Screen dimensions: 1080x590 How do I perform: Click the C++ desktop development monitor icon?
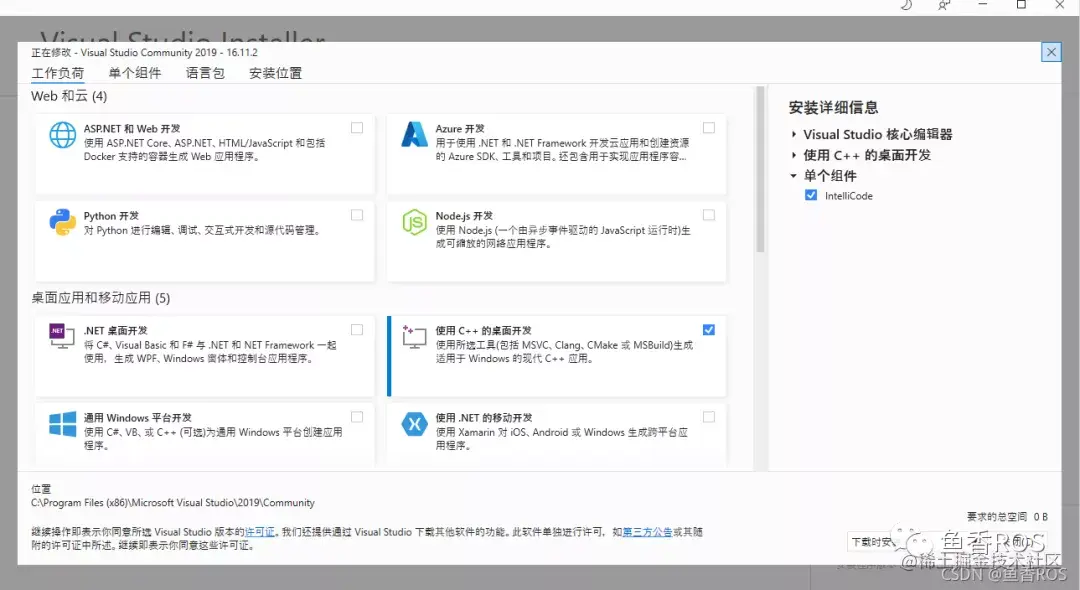pos(415,337)
